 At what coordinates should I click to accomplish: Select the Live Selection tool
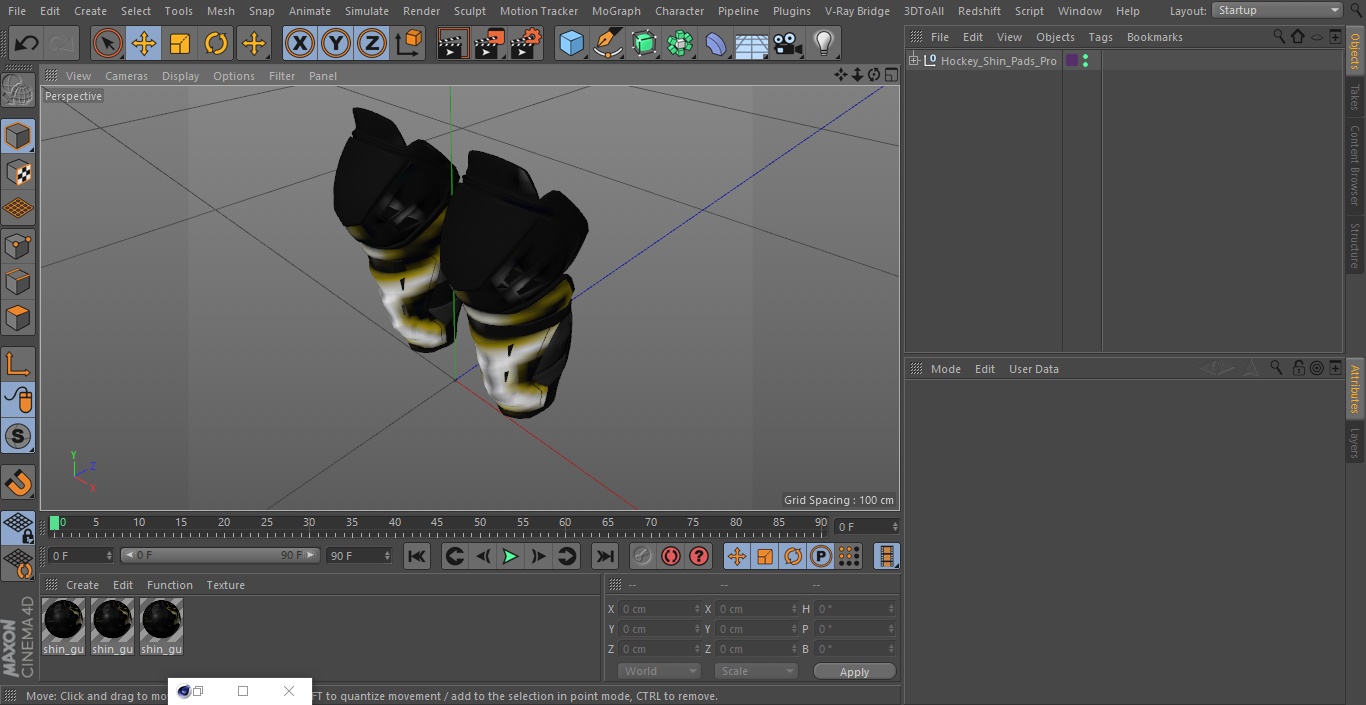108,43
